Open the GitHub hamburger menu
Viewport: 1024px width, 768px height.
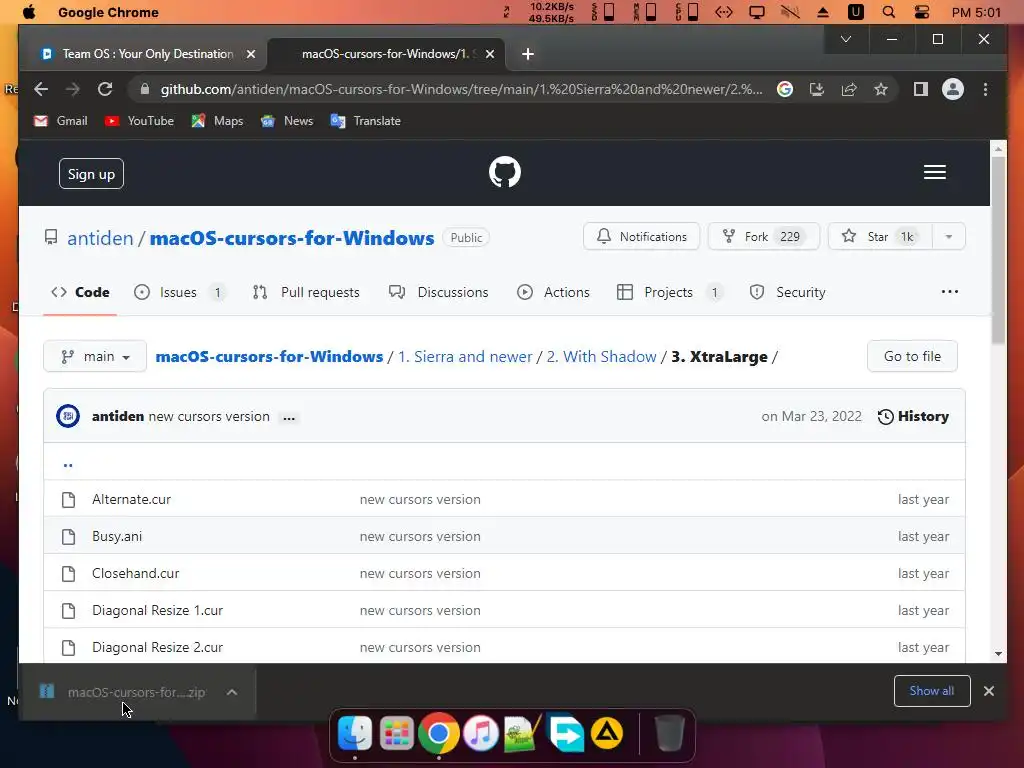(935, 172)
